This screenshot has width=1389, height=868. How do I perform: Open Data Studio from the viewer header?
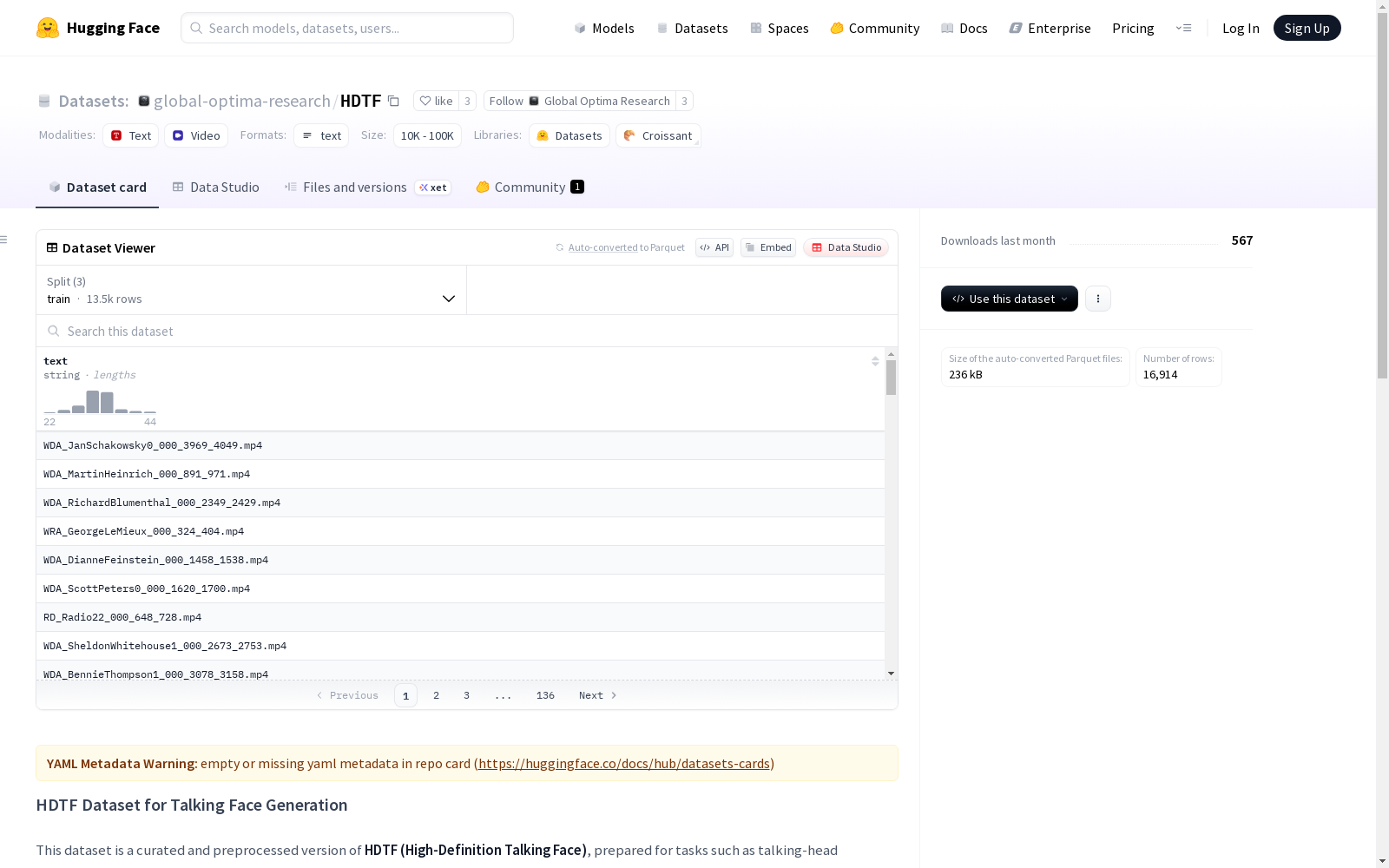tap(846, 247)
